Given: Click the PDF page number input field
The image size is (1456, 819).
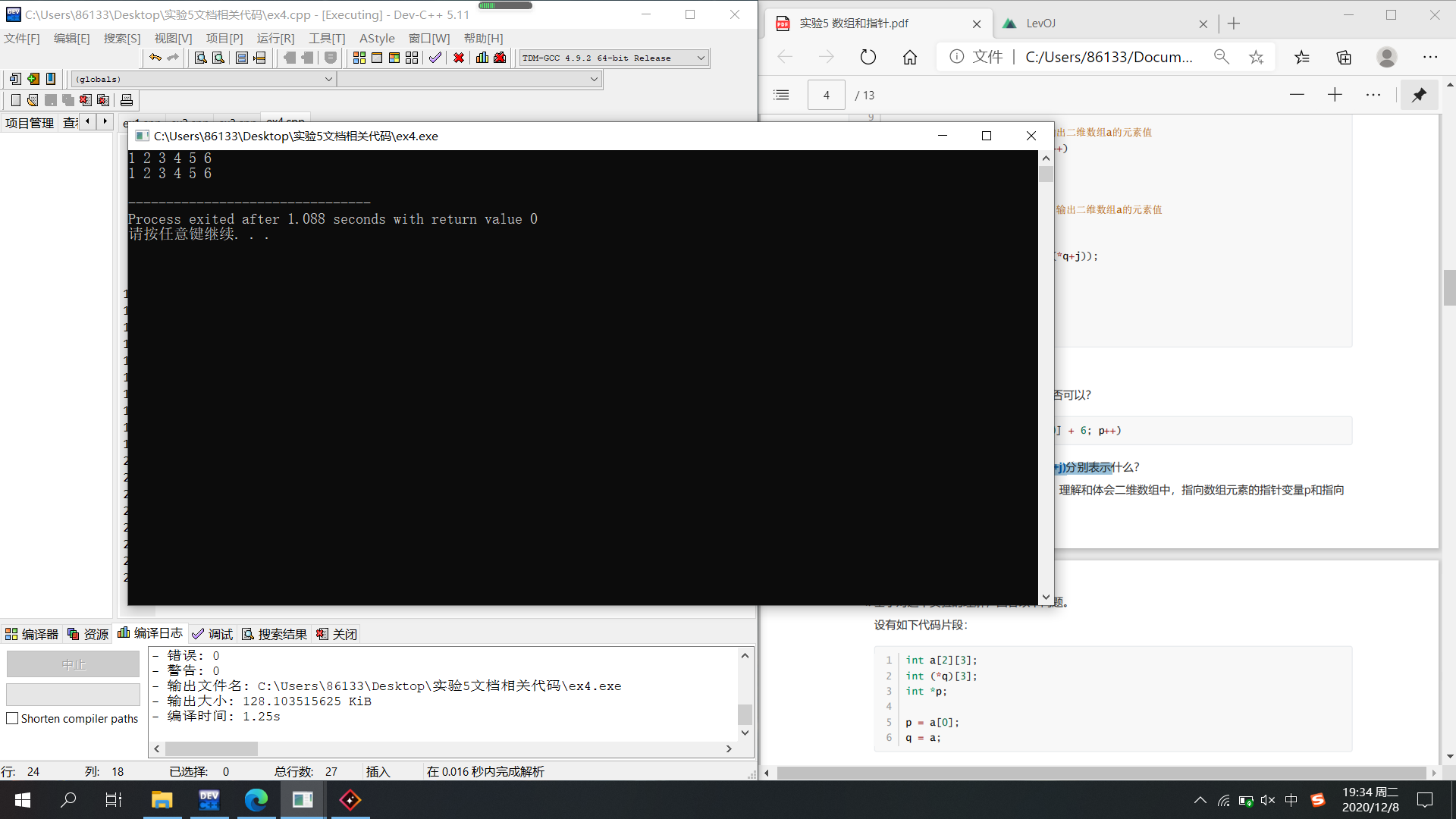Looking at the screenshot, I should click(x=826, y=95).
